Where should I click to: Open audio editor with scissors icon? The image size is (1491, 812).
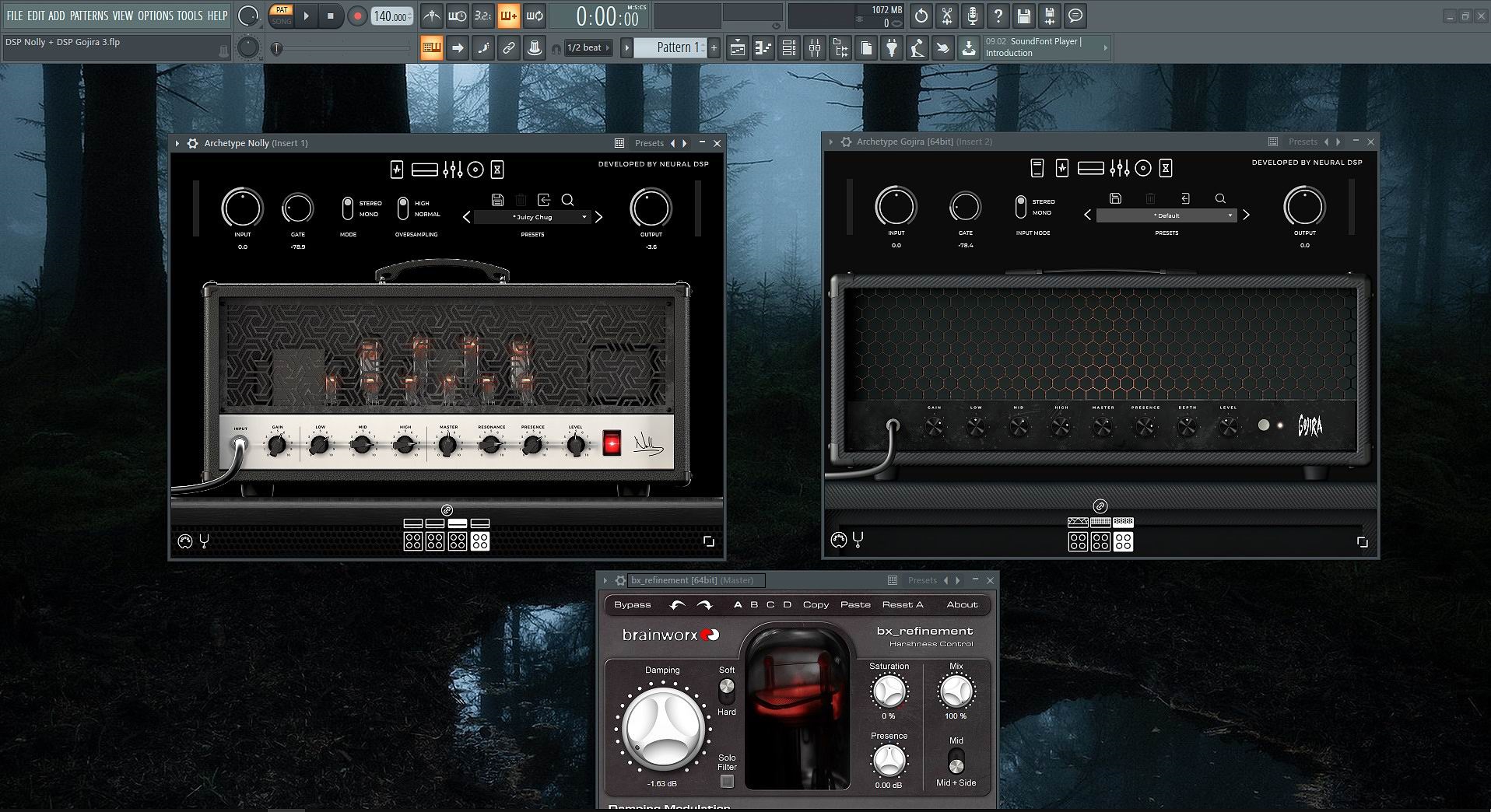947,16
